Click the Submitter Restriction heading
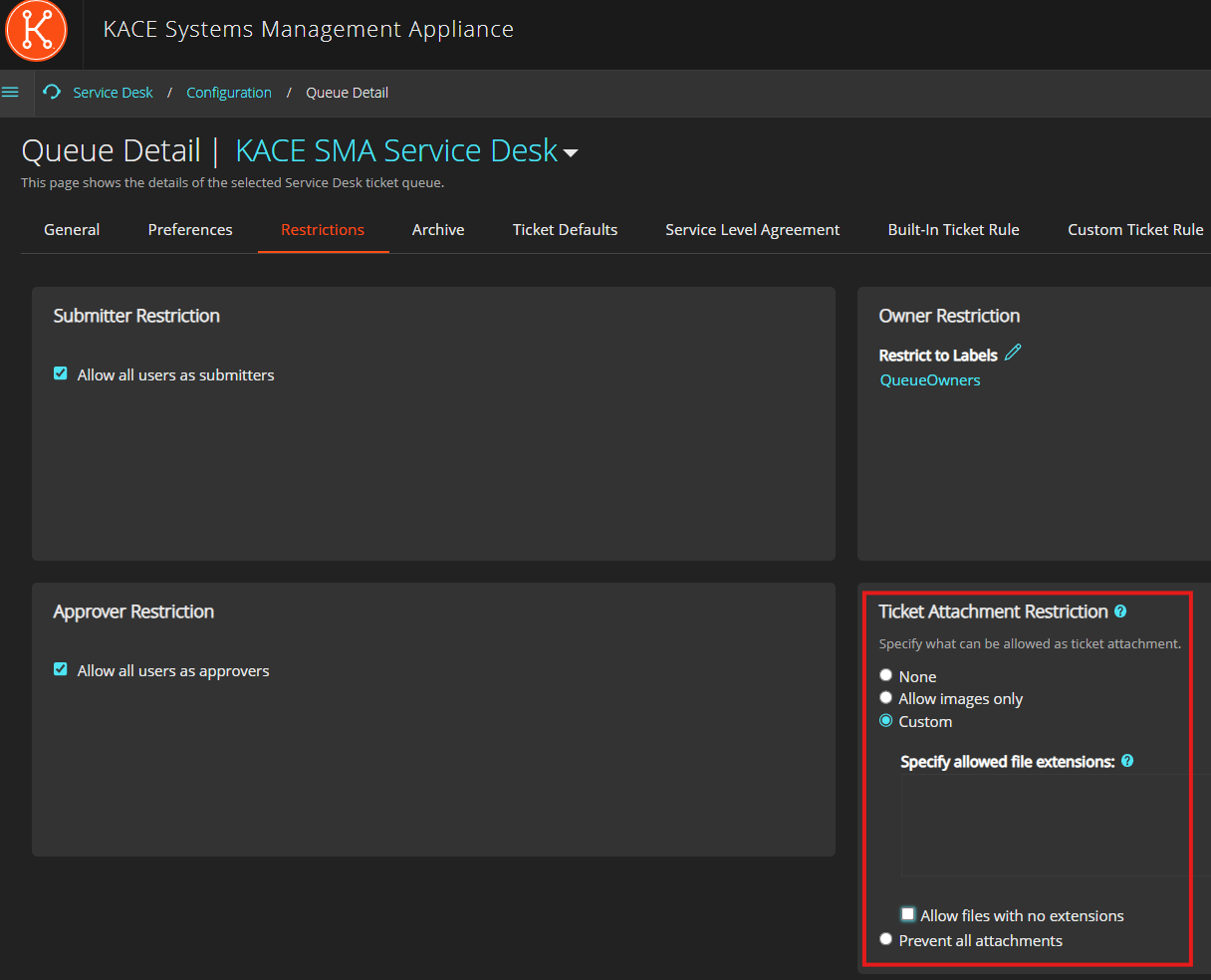This screenshot has height=980, width=1211. coord(136,316)
